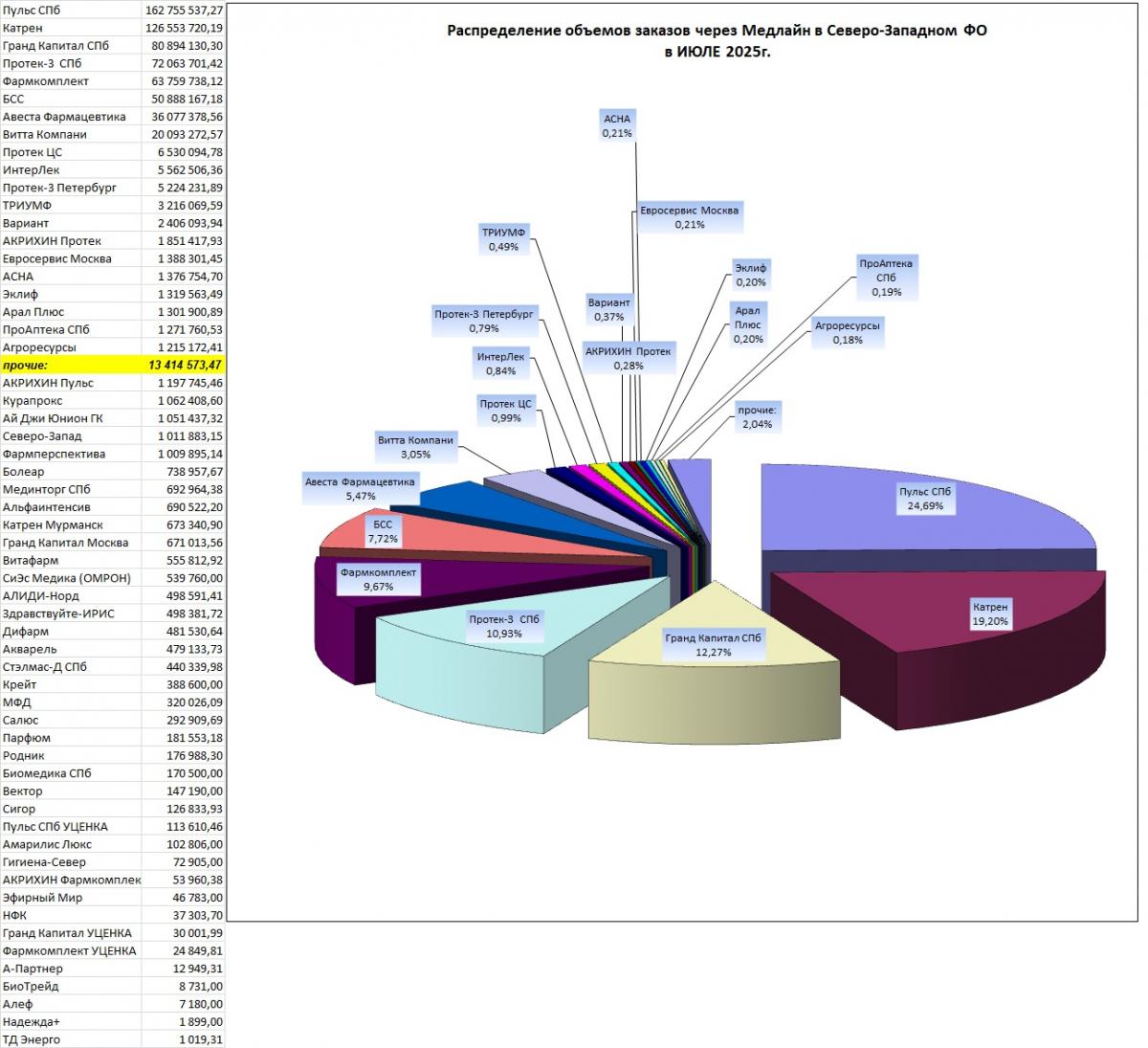
Task: Select the Протек-3 Петербург table cell
Action: 71,188
